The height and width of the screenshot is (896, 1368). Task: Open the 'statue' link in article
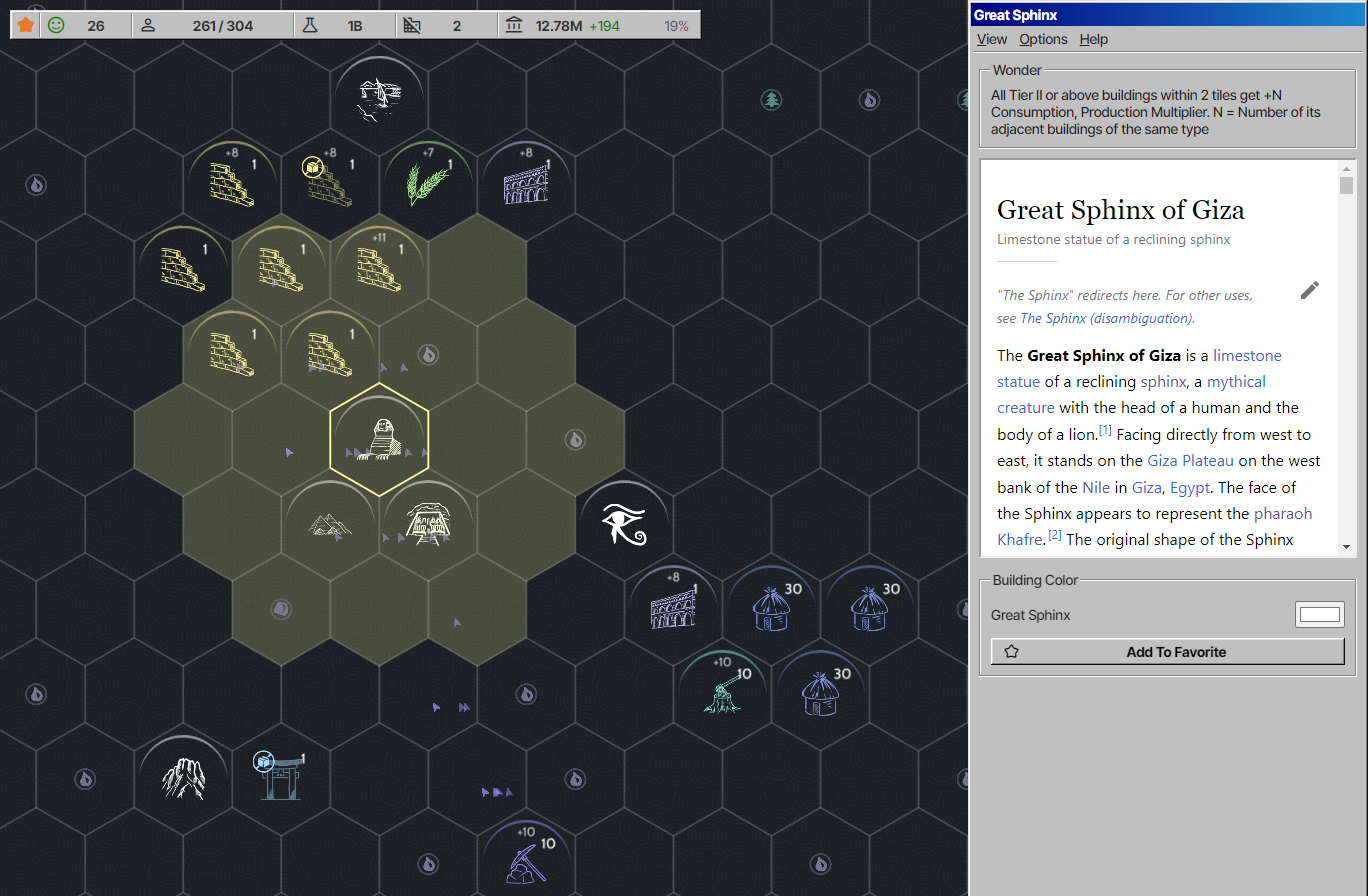click(x=1019, y=381)
